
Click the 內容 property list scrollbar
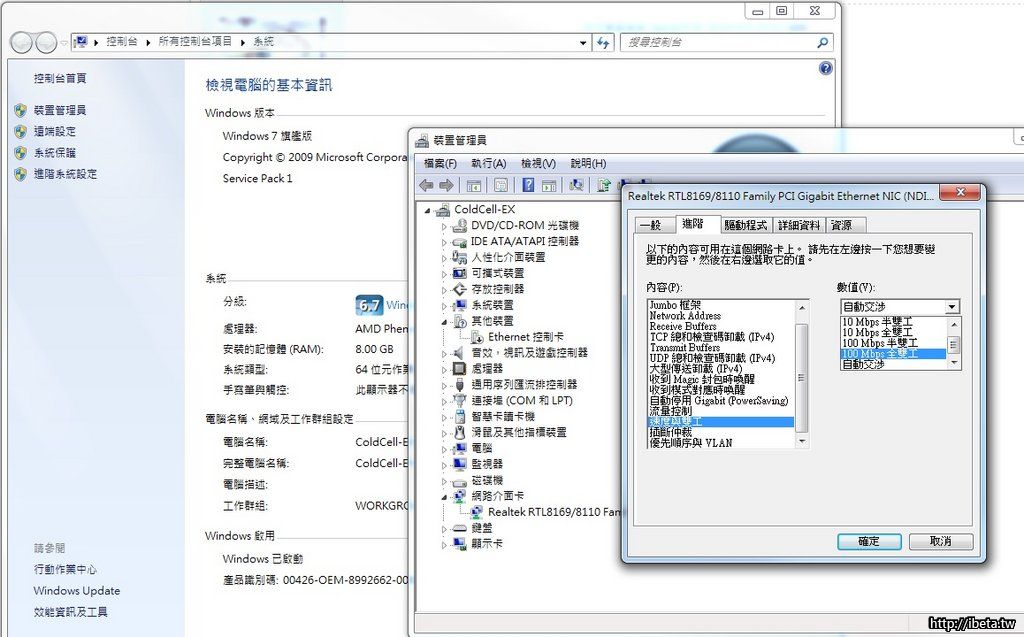click(801, 370)
